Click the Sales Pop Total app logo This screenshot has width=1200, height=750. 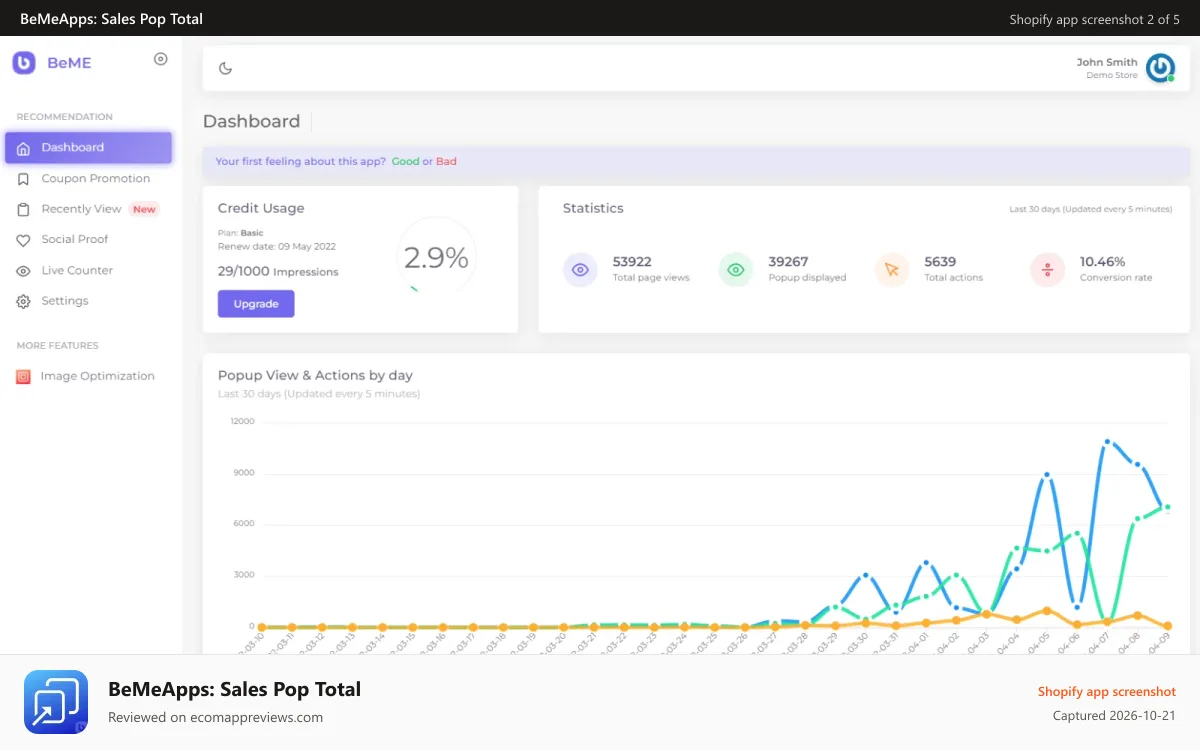(x=56, y=702)
